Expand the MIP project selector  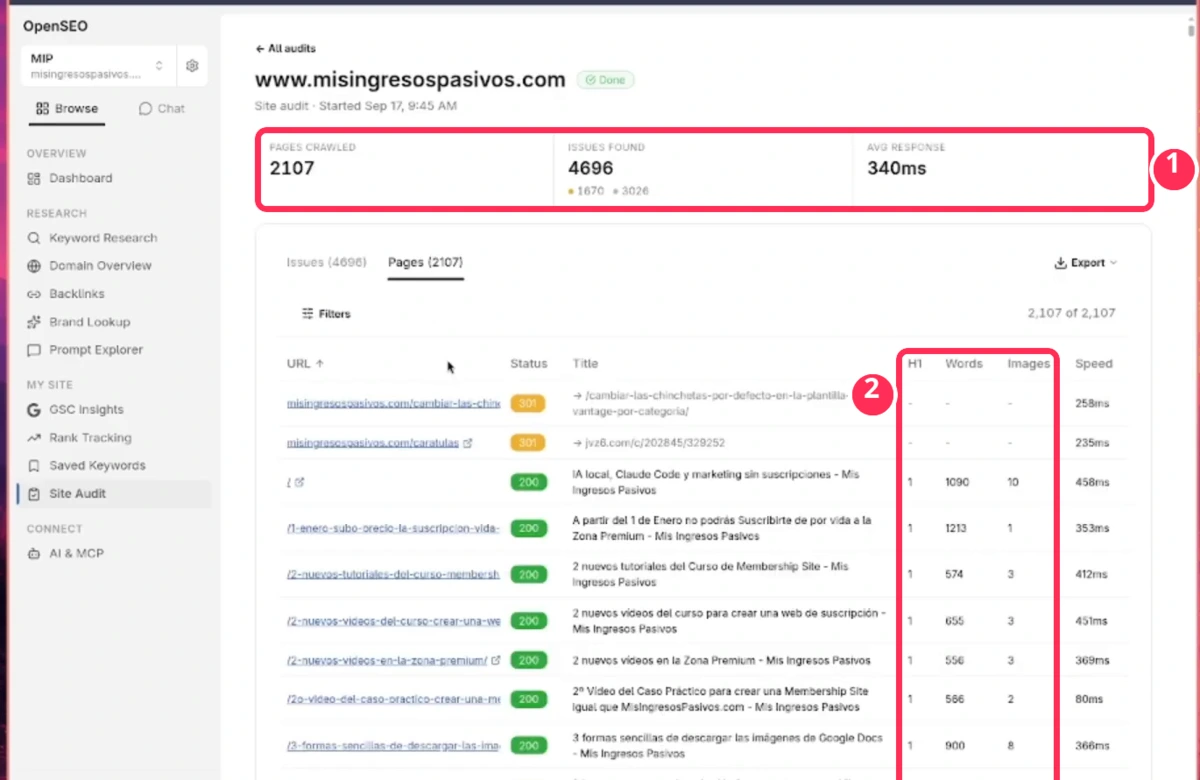pyautogui.click(x=98, y=65)
